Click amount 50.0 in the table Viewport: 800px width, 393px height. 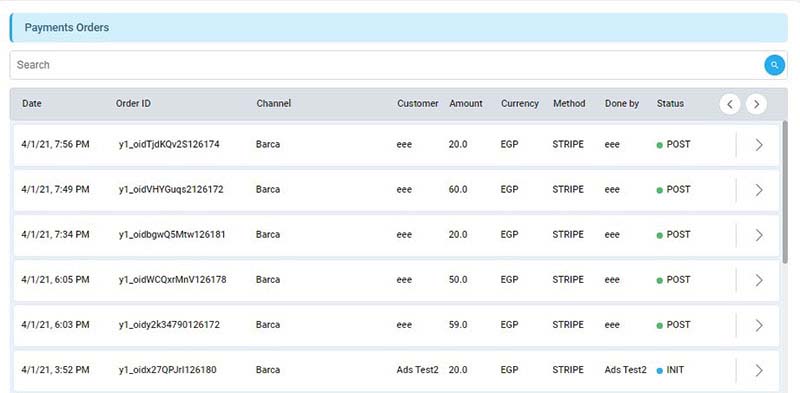(x=458, y=280)
